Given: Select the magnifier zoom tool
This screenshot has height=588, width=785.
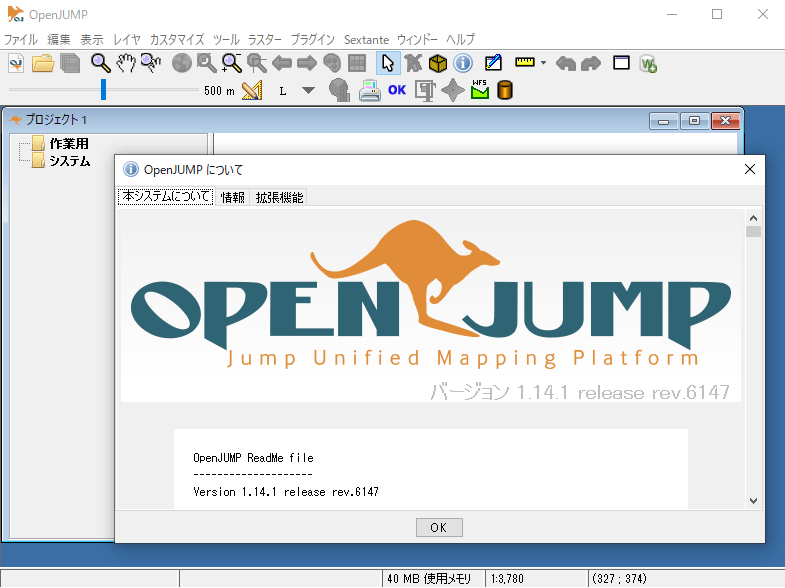Looking at the screenshot, I should click(x=100, y=64).
